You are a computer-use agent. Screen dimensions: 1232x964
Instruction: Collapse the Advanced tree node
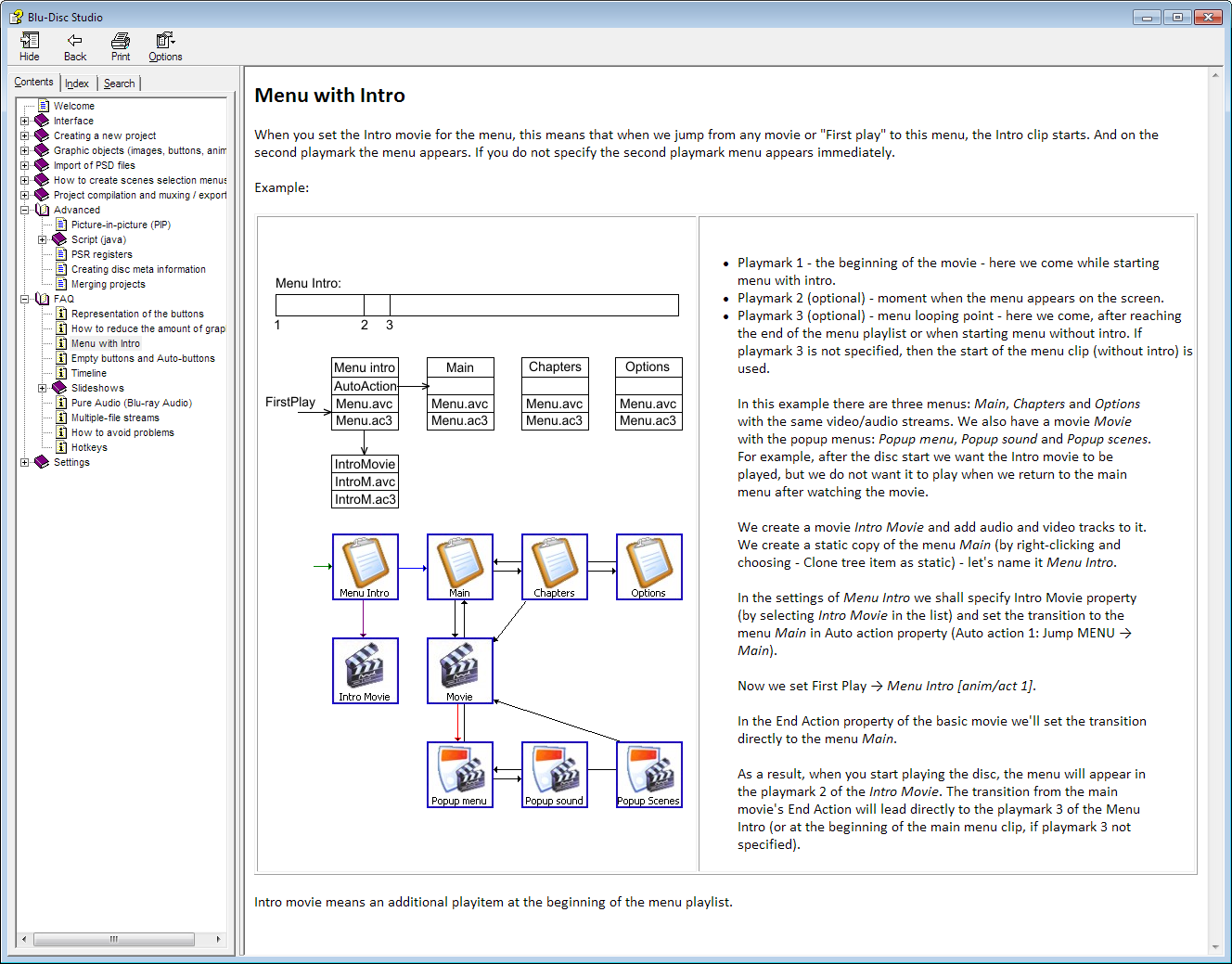25,210
